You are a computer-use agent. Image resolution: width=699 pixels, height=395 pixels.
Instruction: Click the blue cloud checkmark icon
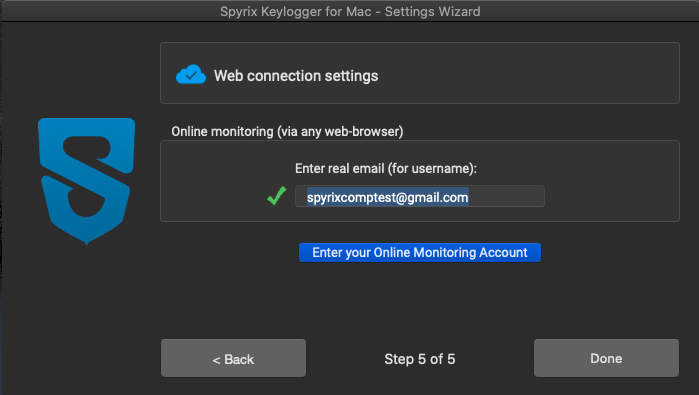(191, 75)
